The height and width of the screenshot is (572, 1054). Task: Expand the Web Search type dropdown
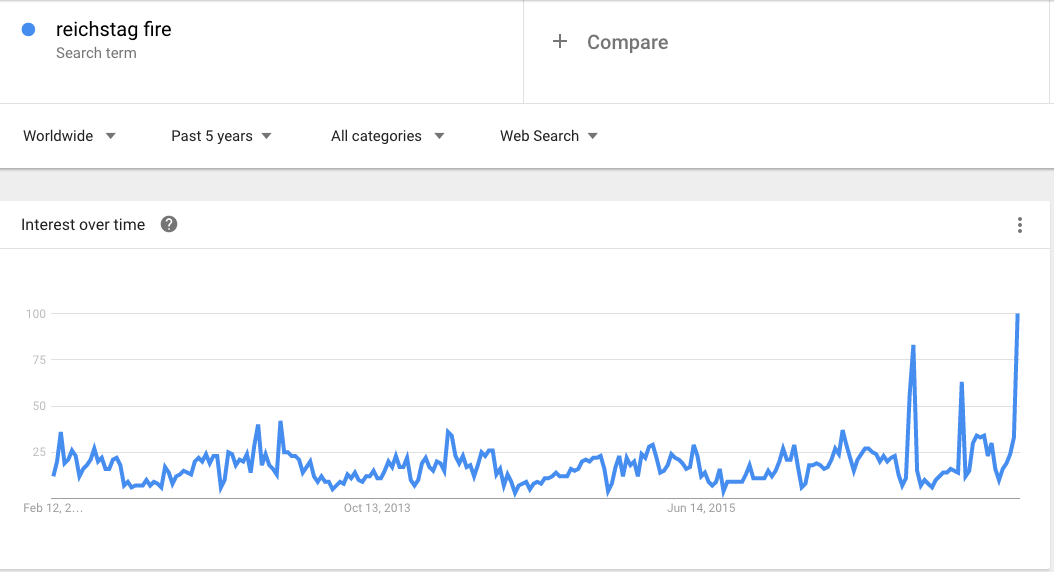pos(549,136)
